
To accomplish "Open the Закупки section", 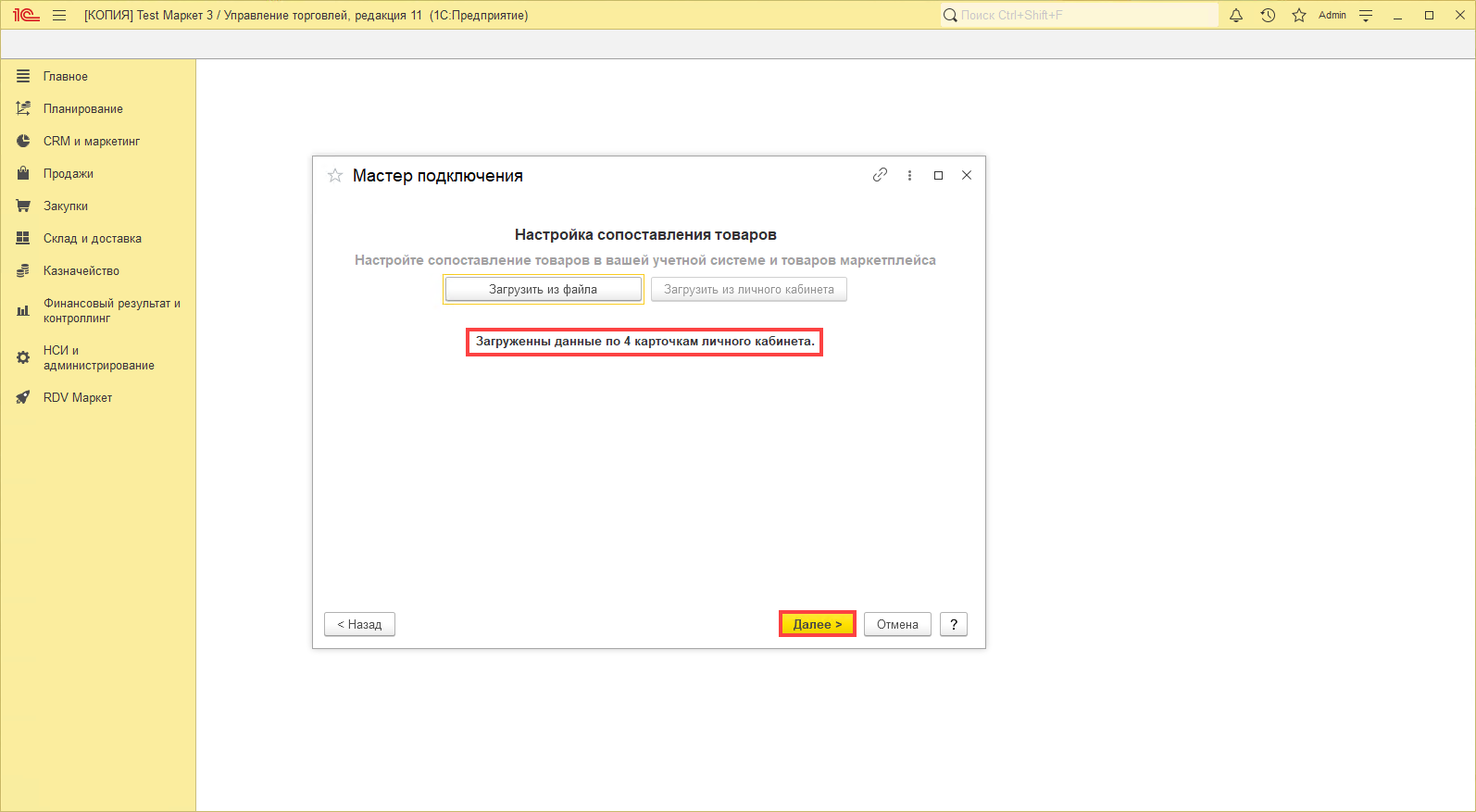I will coord(66,206).
